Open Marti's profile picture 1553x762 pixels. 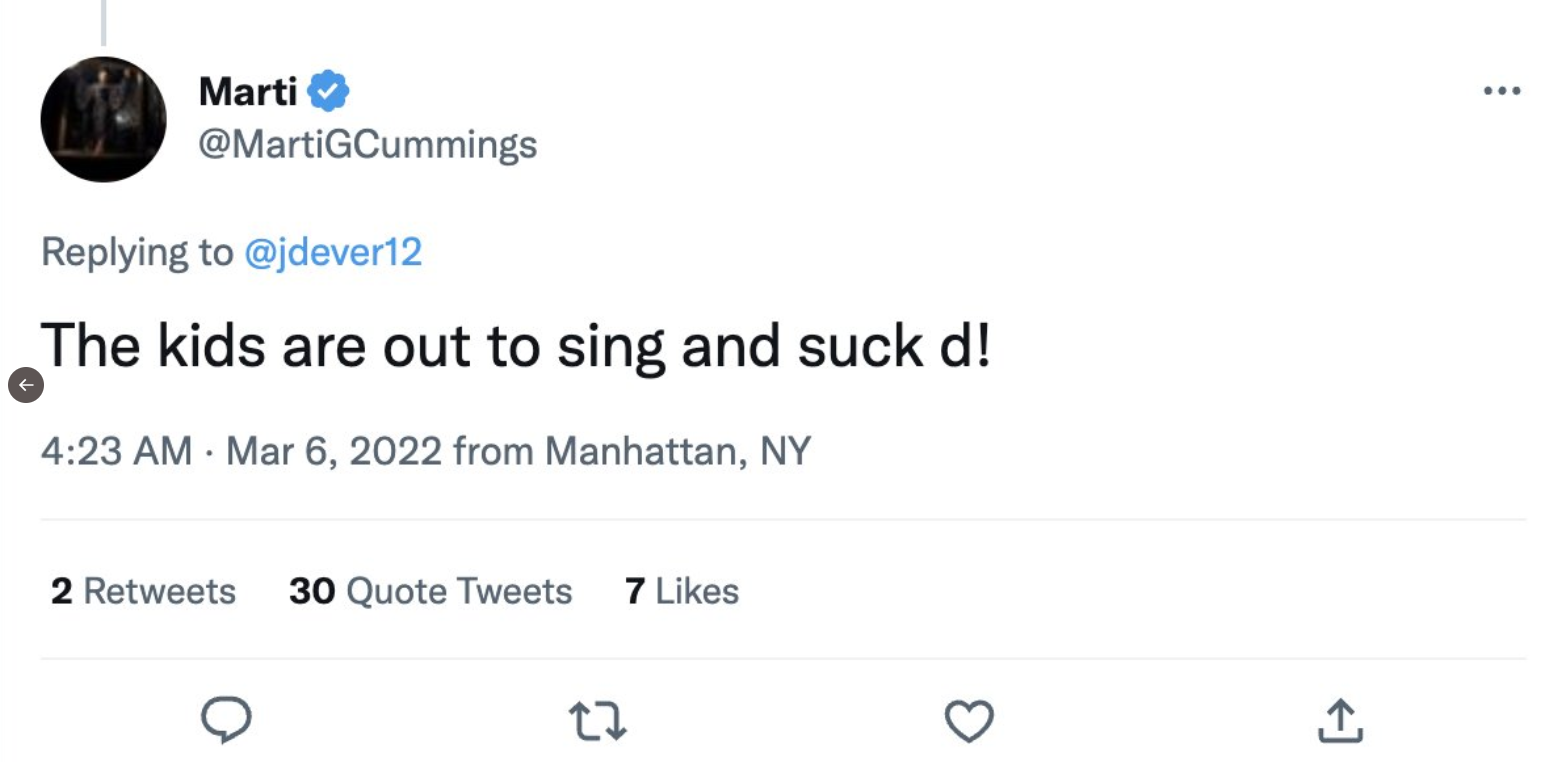(x=103, y=119)
